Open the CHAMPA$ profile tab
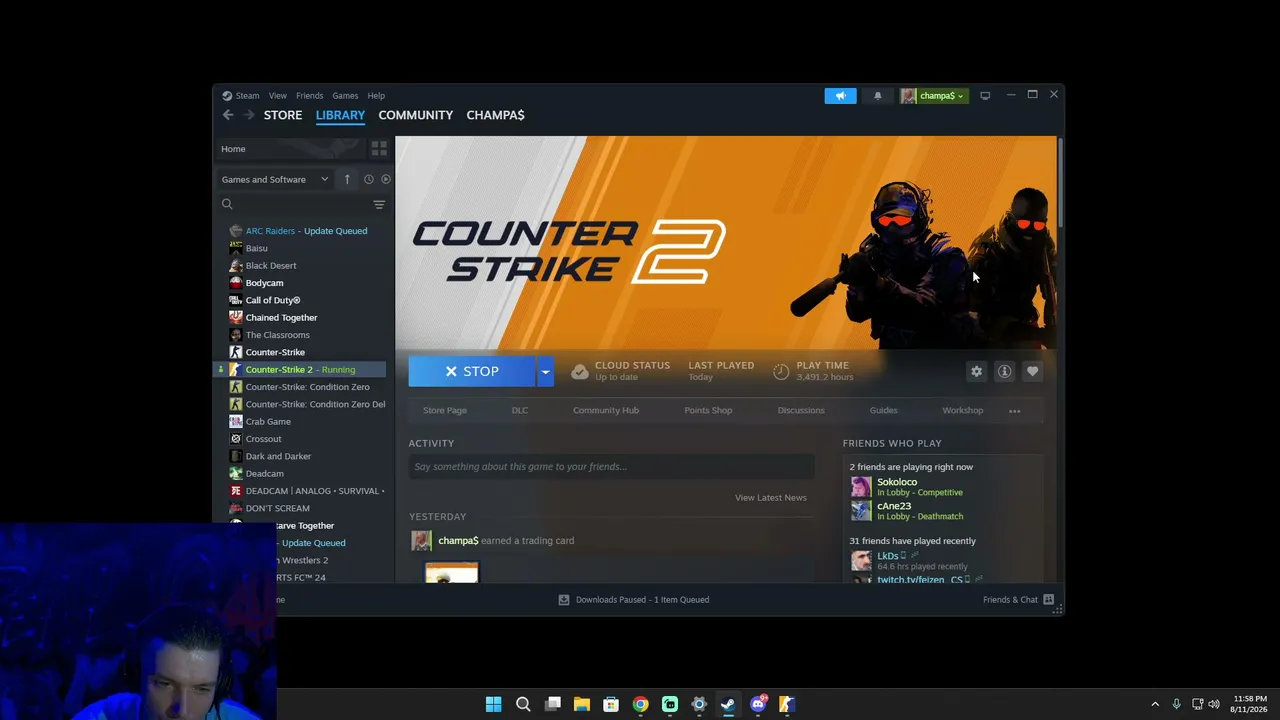The image size is (1280, 720). point(495,115)
